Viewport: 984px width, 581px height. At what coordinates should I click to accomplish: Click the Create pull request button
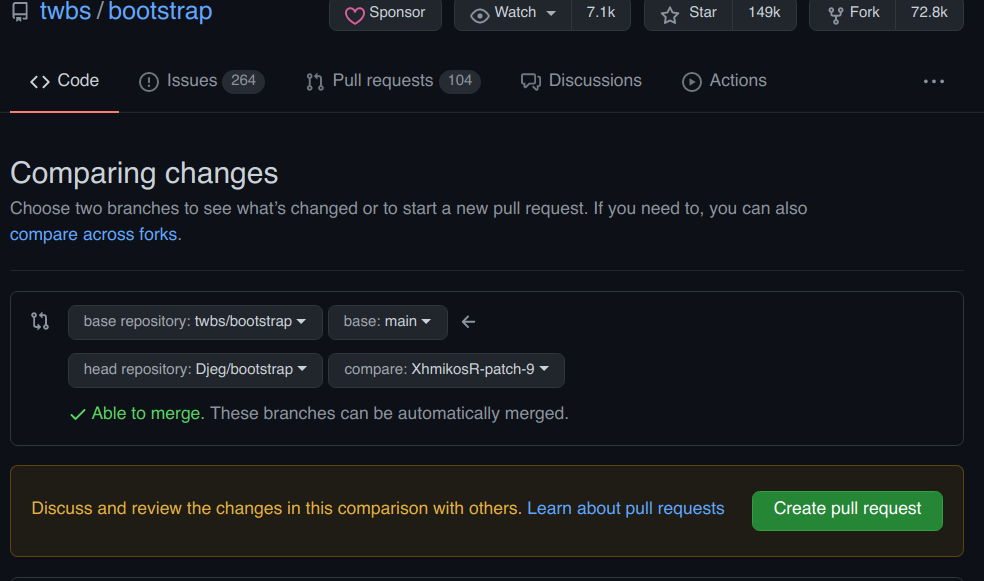[x=847, y=511]
